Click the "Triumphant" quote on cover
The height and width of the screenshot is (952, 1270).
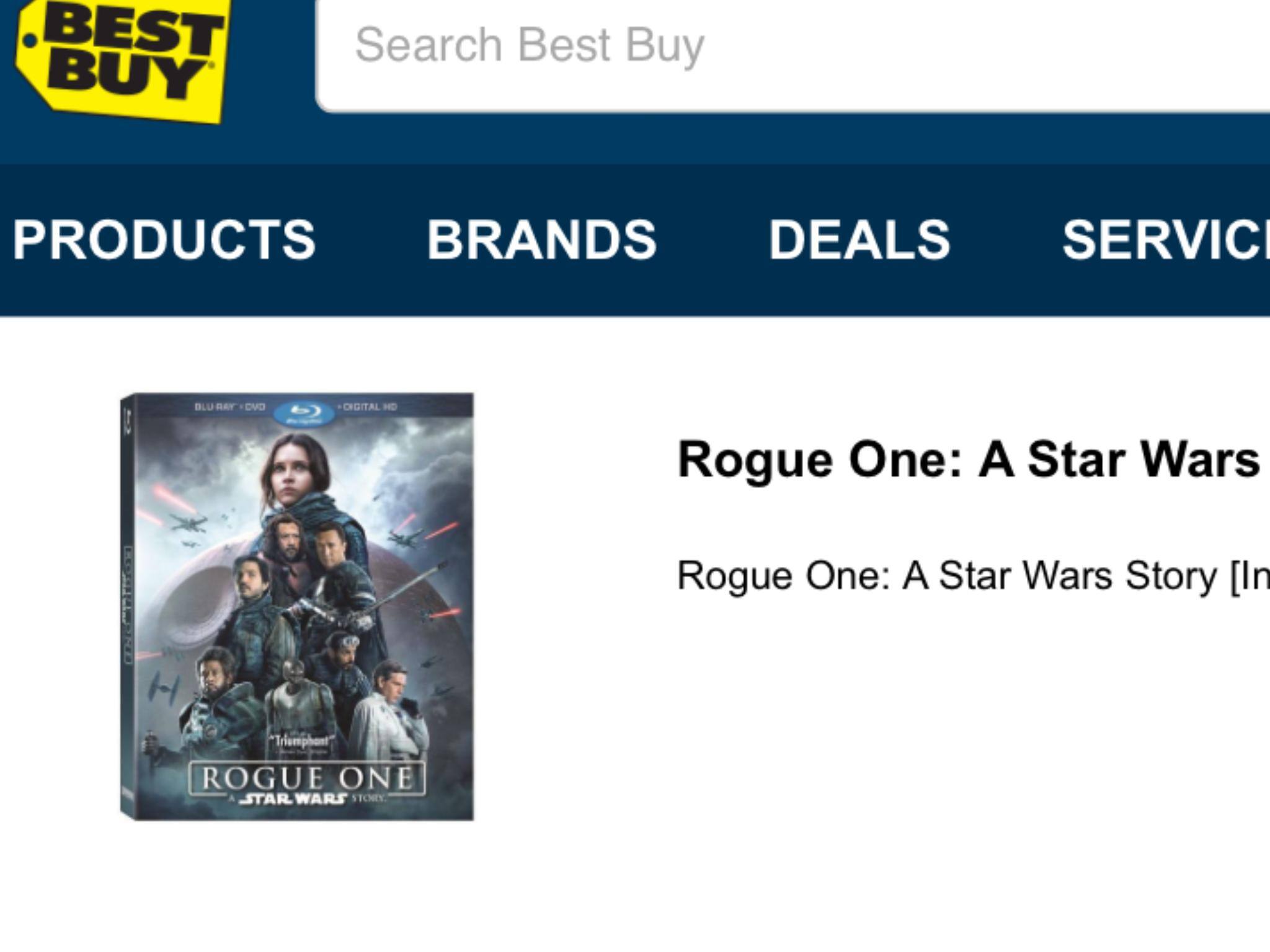[304, 741]
